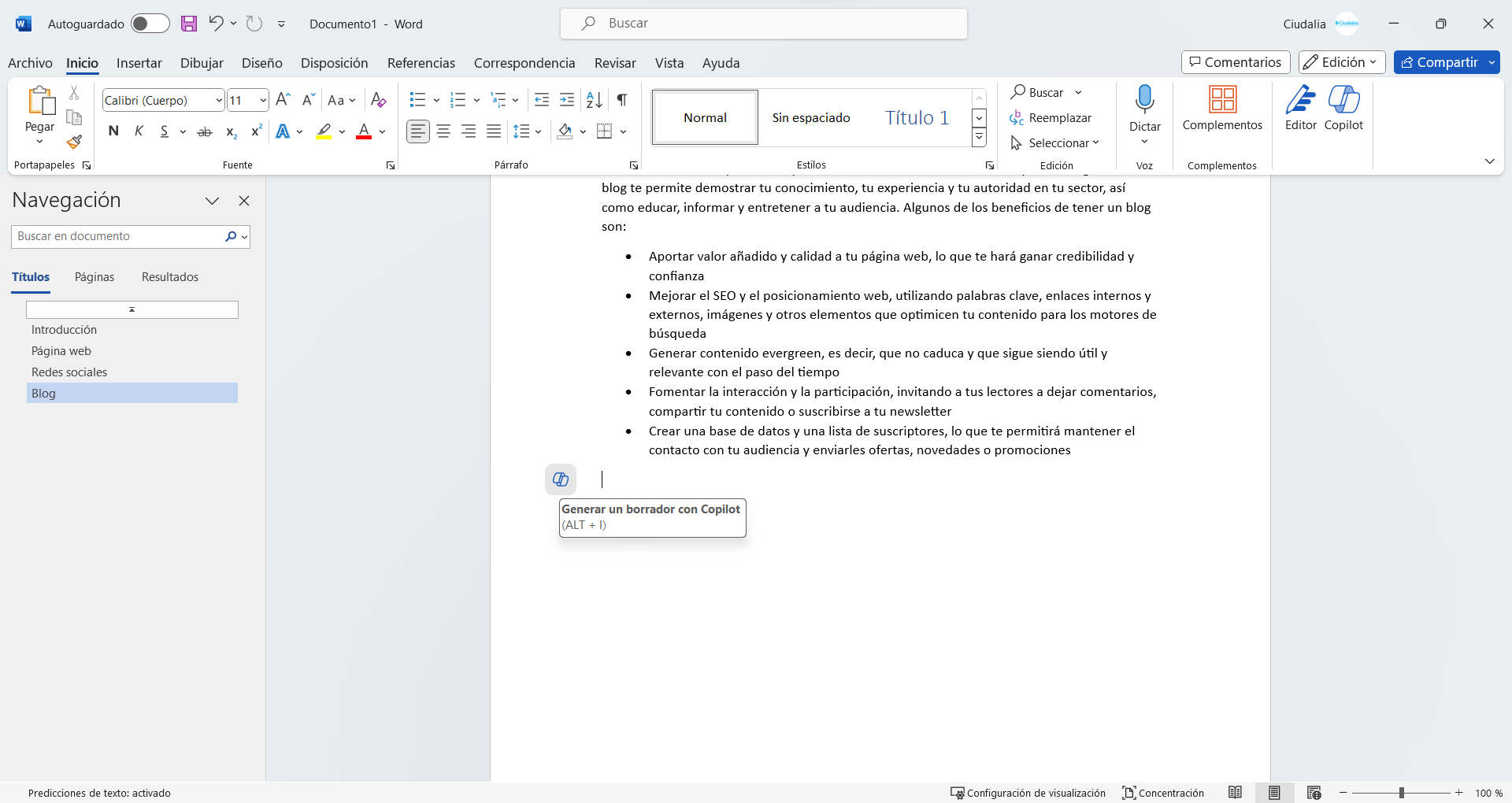This screenshot has height=803, width=1512.
Task: Click the Reemplazar button
Action: pos(1051,118)
